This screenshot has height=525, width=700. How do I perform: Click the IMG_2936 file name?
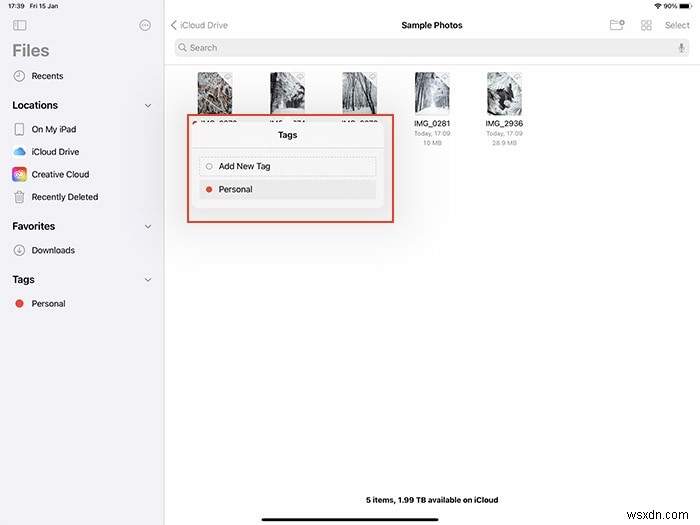click(504, 124)
